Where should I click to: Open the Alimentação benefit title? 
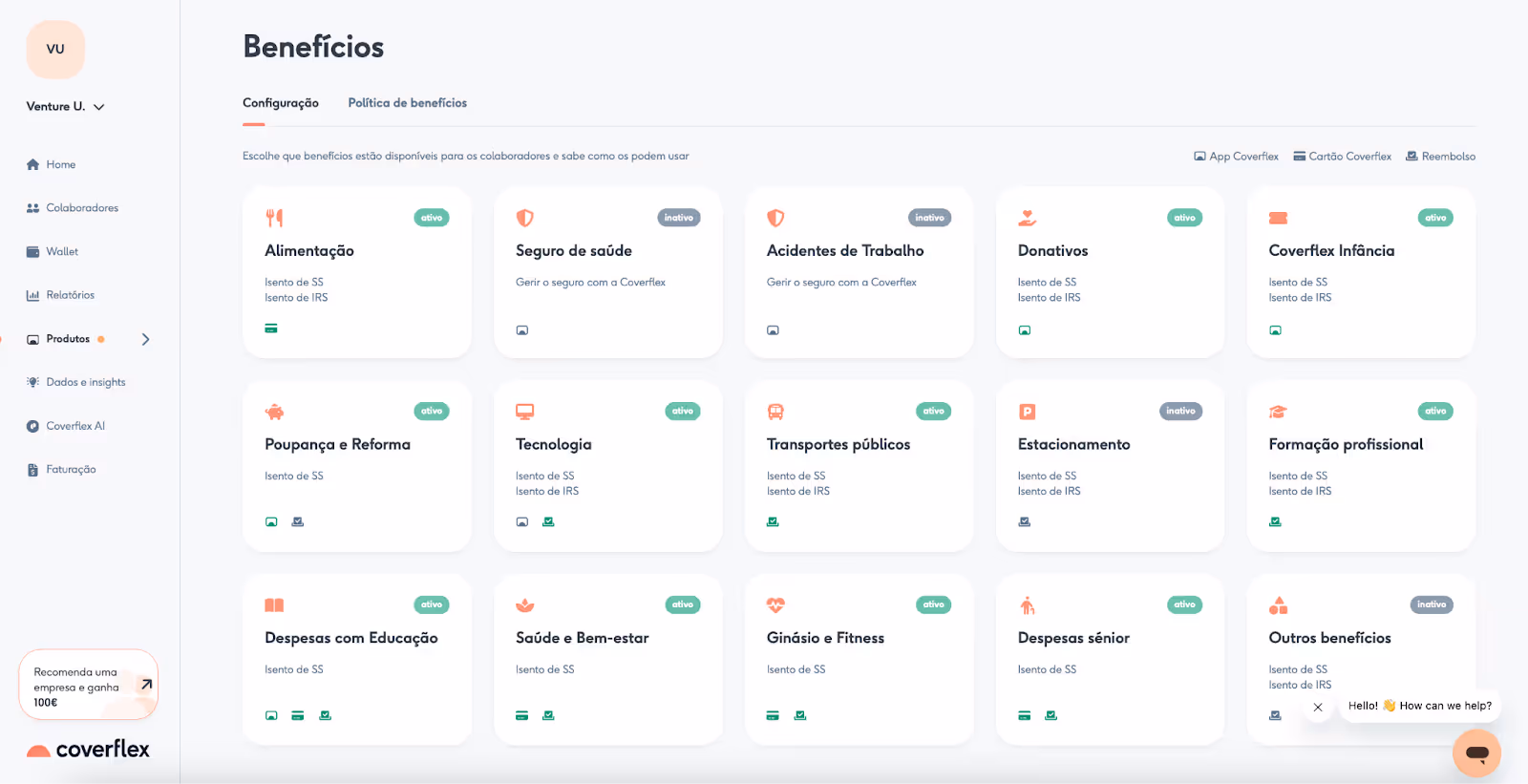(309, 251)
